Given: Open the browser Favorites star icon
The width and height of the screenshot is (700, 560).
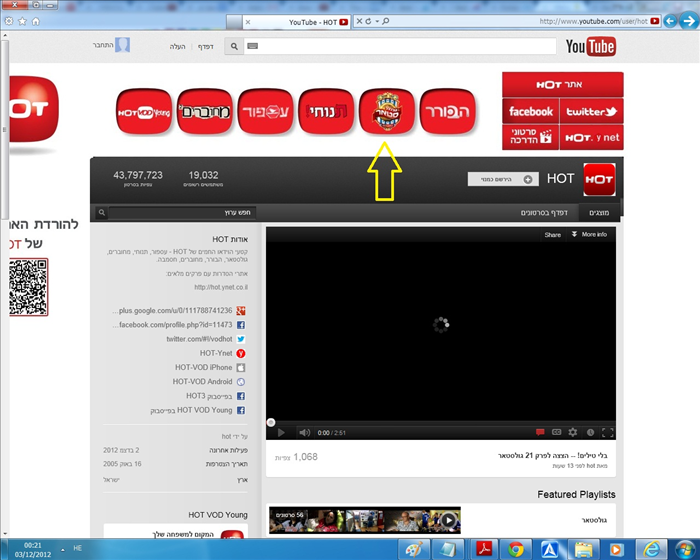Looking at the screenshot, I should 22,21.
